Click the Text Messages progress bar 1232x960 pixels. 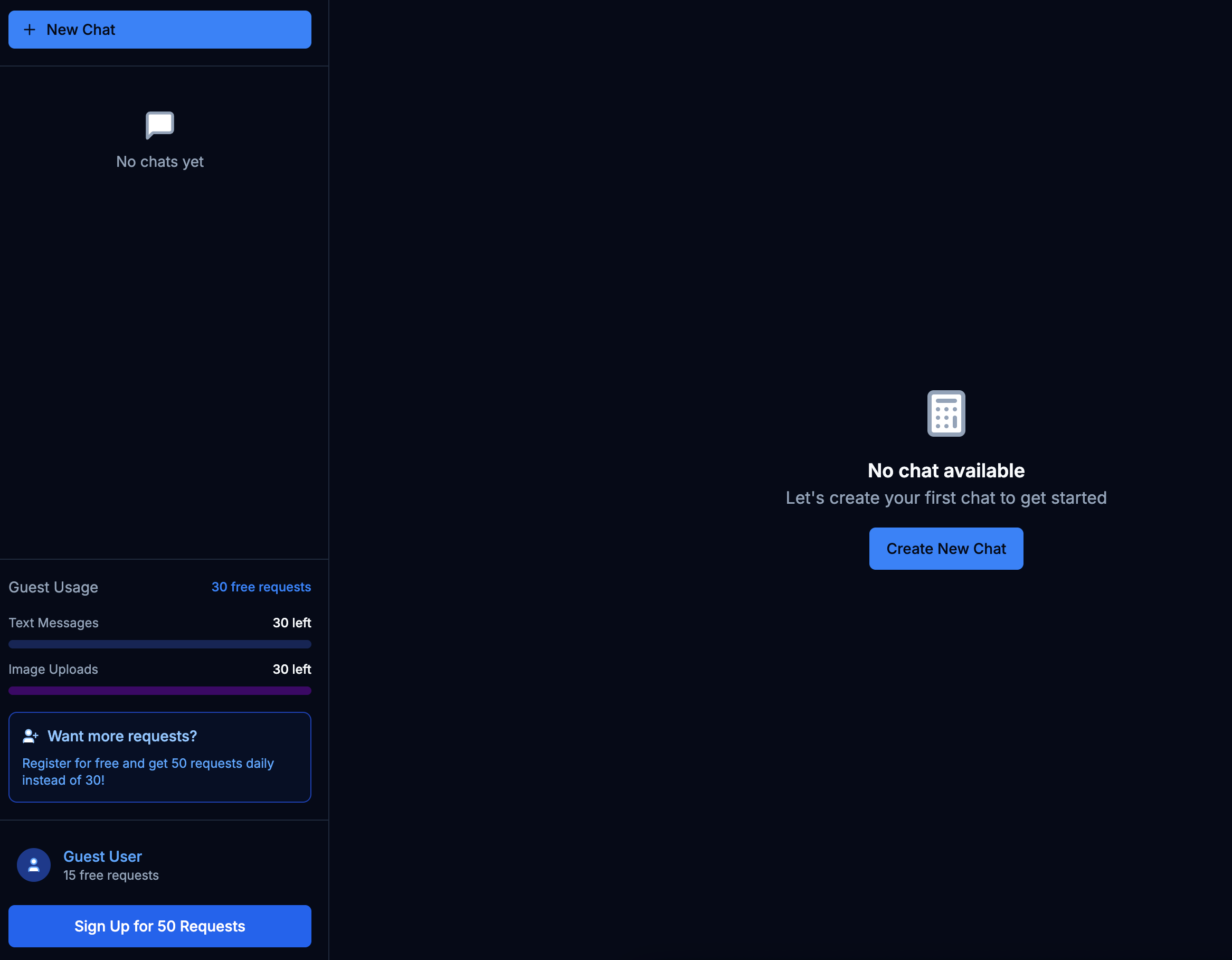click(x=159, y=645)
